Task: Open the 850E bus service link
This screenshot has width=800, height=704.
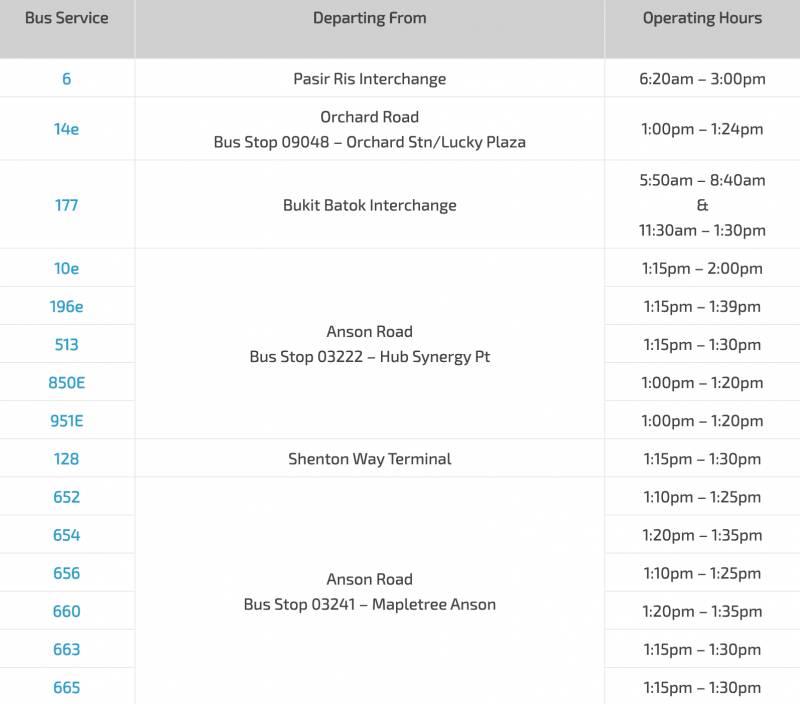Action: [x=66, y=382]
